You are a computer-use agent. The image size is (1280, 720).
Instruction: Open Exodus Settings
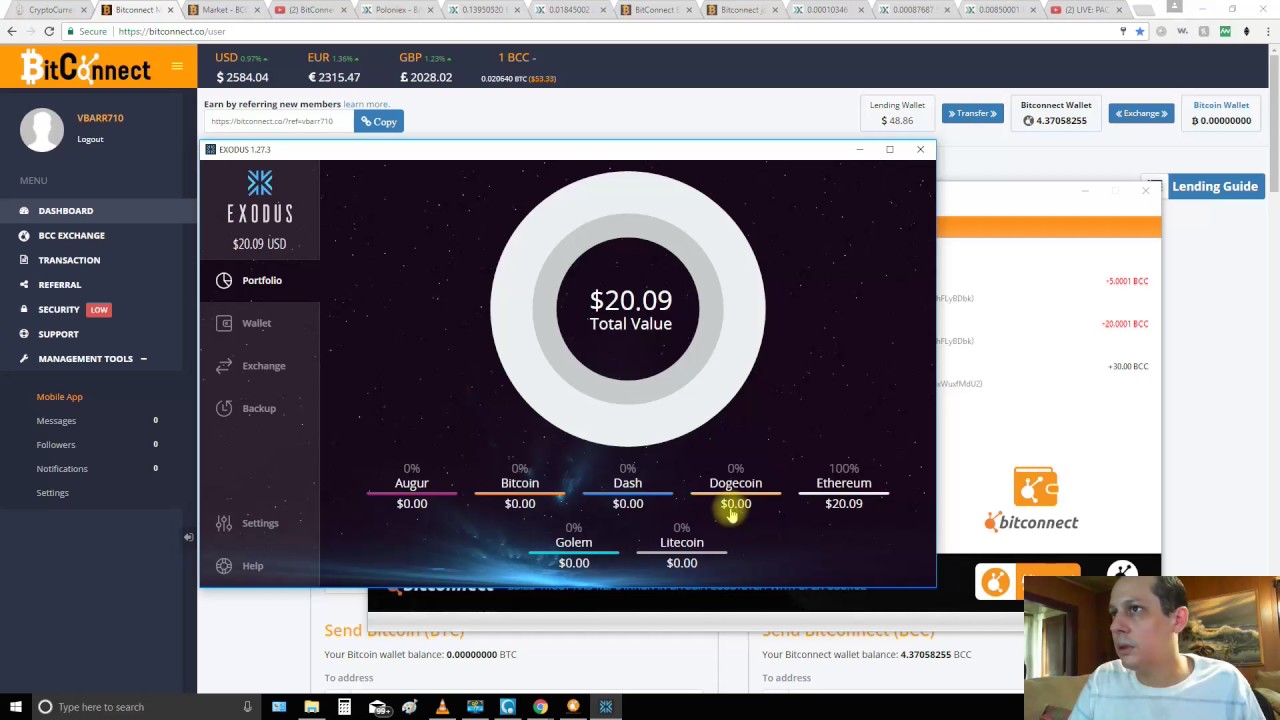coord(259,523)
